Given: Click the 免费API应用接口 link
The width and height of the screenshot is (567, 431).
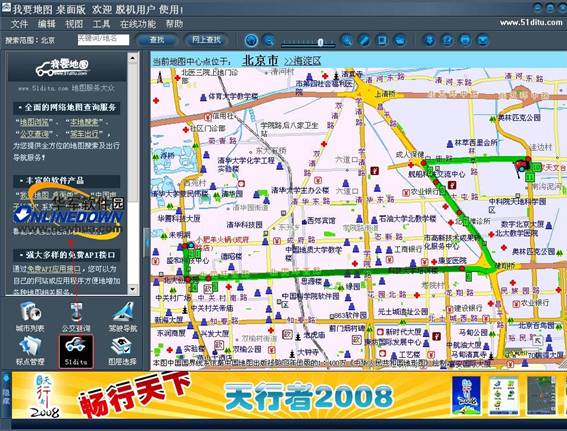Looking at the screenshot, I should tap(54, 269).
